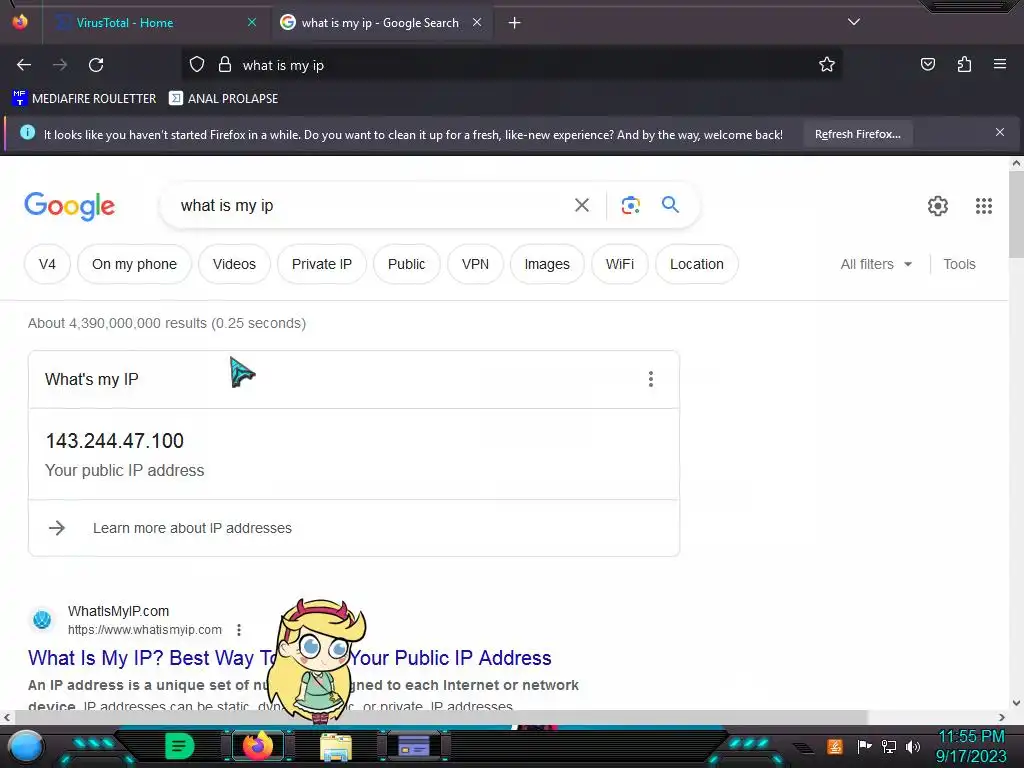
Task: Select the IP address 143.244.47.100 text
Action: click(x=114, y=441)
